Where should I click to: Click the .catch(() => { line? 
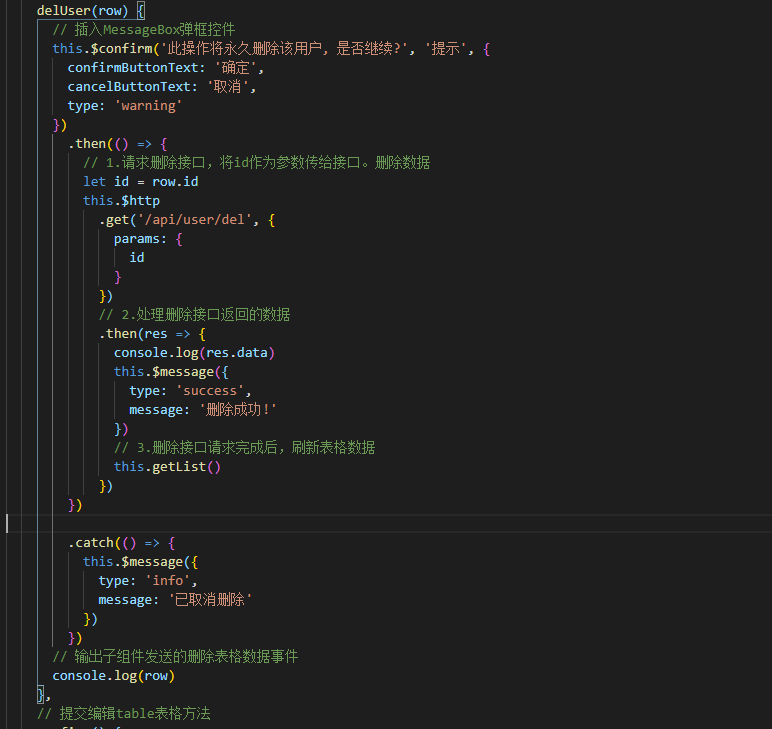pyautogui.click(x=122, y=543)
